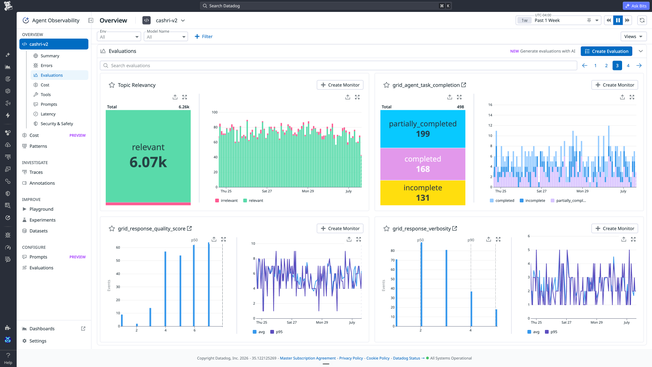
Task: Toggle the incomplete legend swatch
Action: 522,201
